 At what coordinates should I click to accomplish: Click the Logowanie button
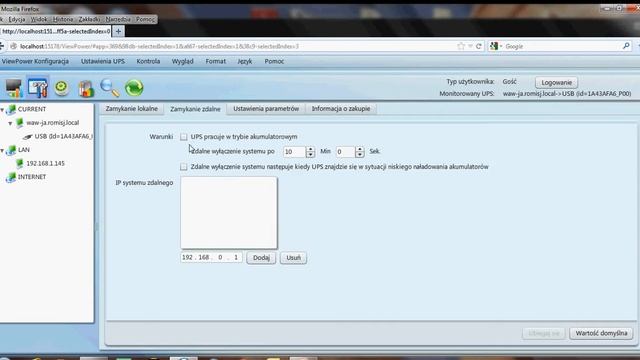[x=556, y=82]
